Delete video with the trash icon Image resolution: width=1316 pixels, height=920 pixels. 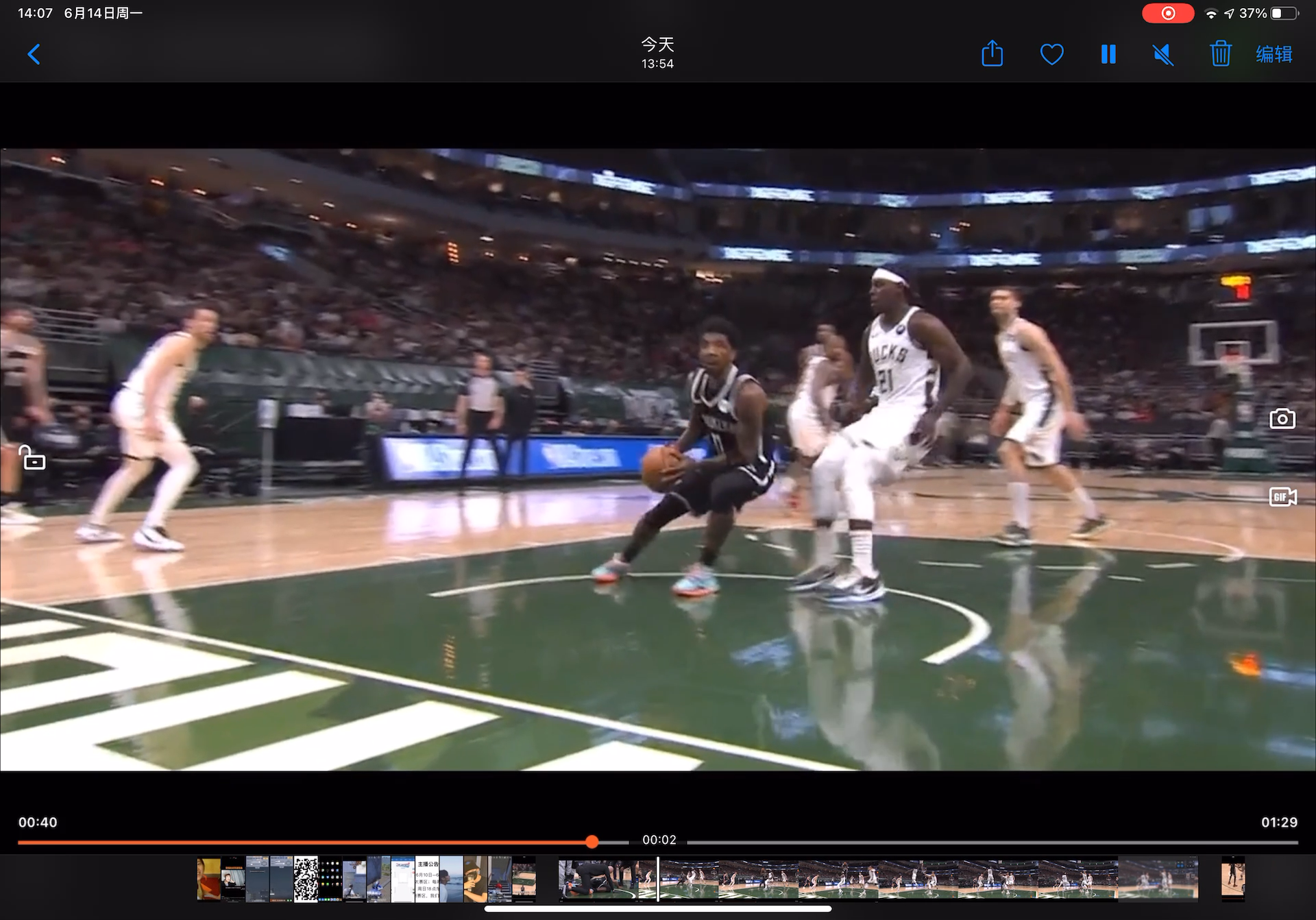point(1220,53)
